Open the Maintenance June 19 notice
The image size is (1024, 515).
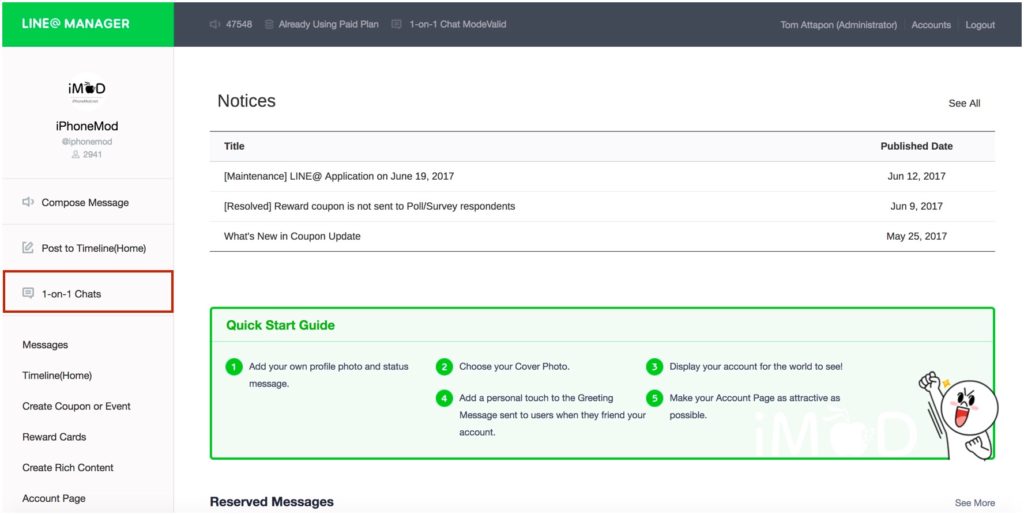pyautogui.click(x=339, y=176)
